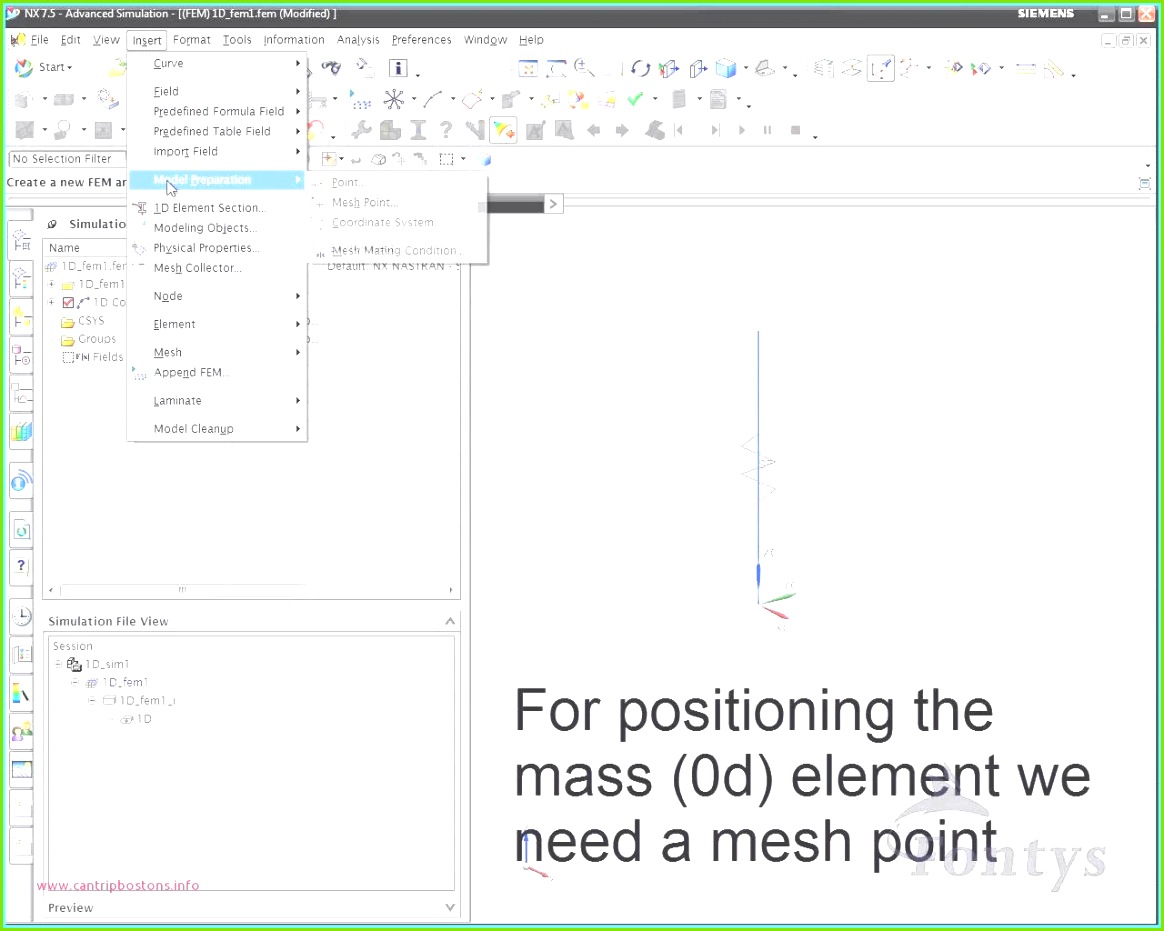Click the question mark toolbar icon

[445, 130]
